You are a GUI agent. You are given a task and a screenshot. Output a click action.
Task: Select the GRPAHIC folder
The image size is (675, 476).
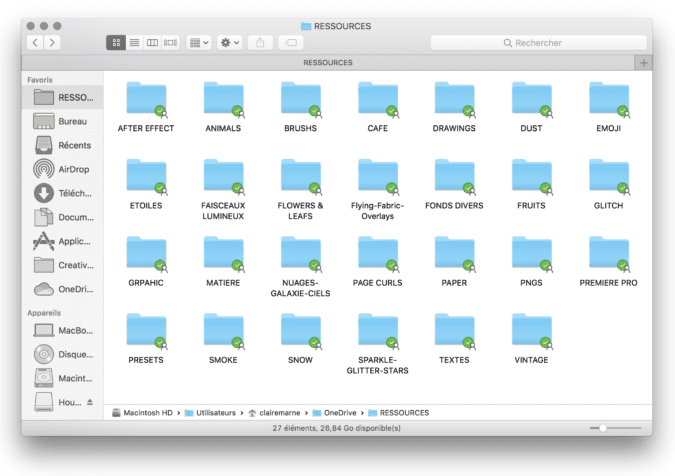(146, 262)
